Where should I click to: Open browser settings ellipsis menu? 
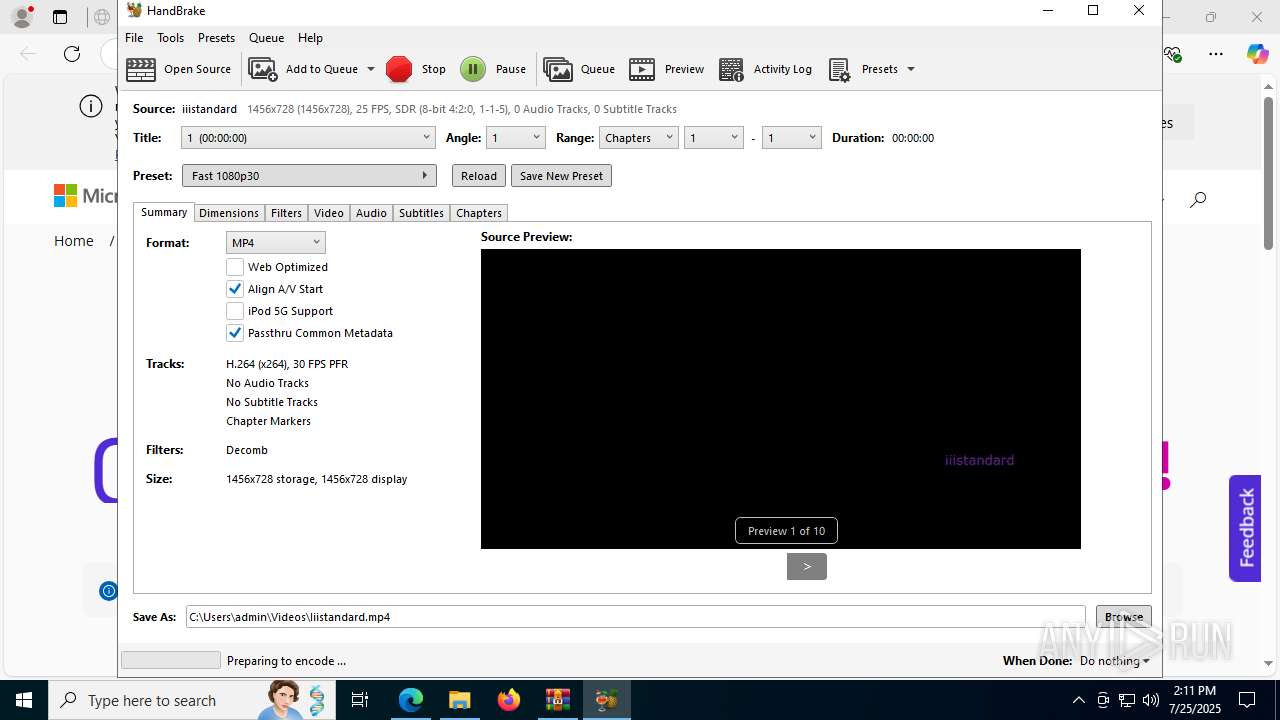(x=1216, y=54)
